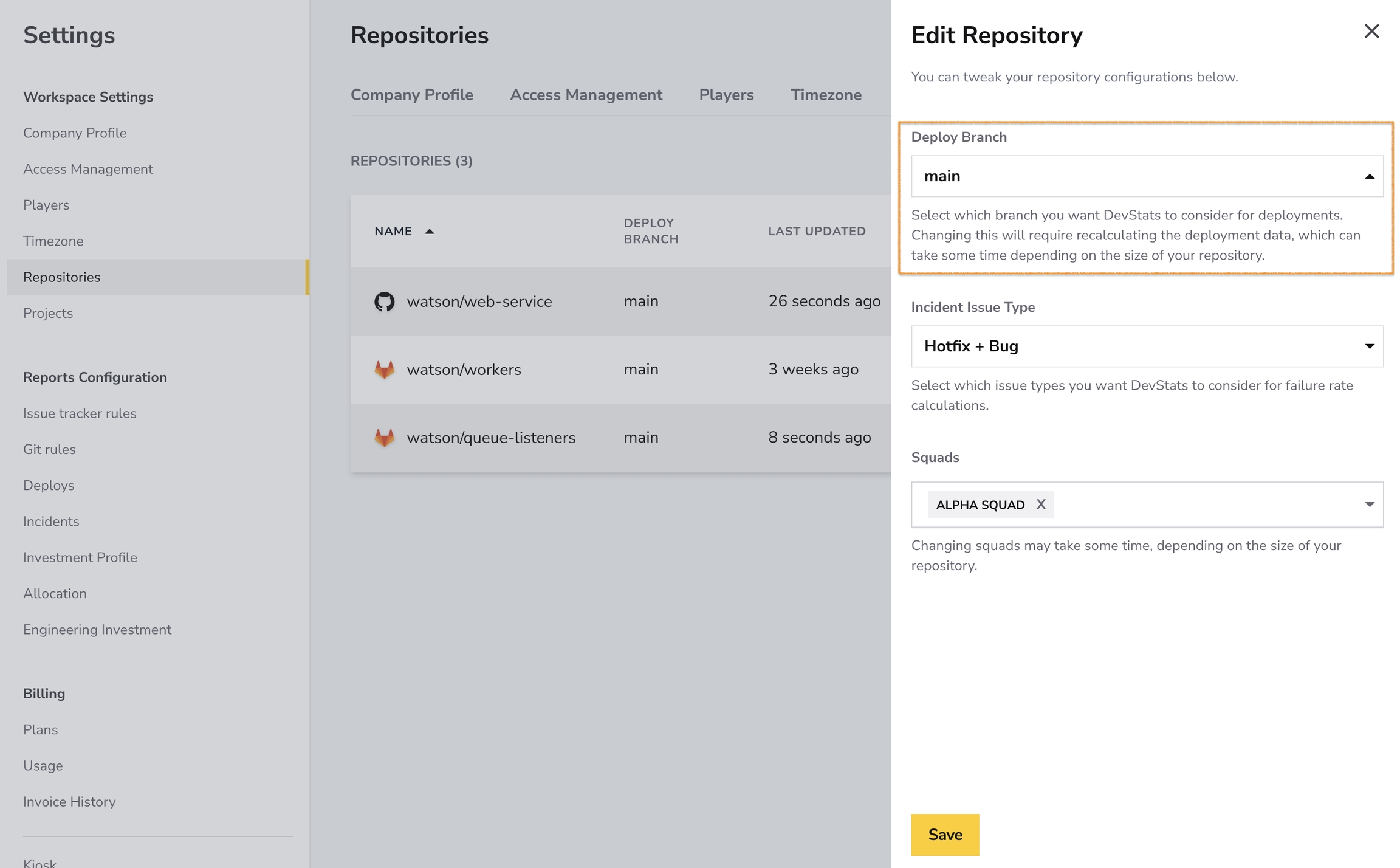
Task: Open Investment Profile settings
Action: 80,557
